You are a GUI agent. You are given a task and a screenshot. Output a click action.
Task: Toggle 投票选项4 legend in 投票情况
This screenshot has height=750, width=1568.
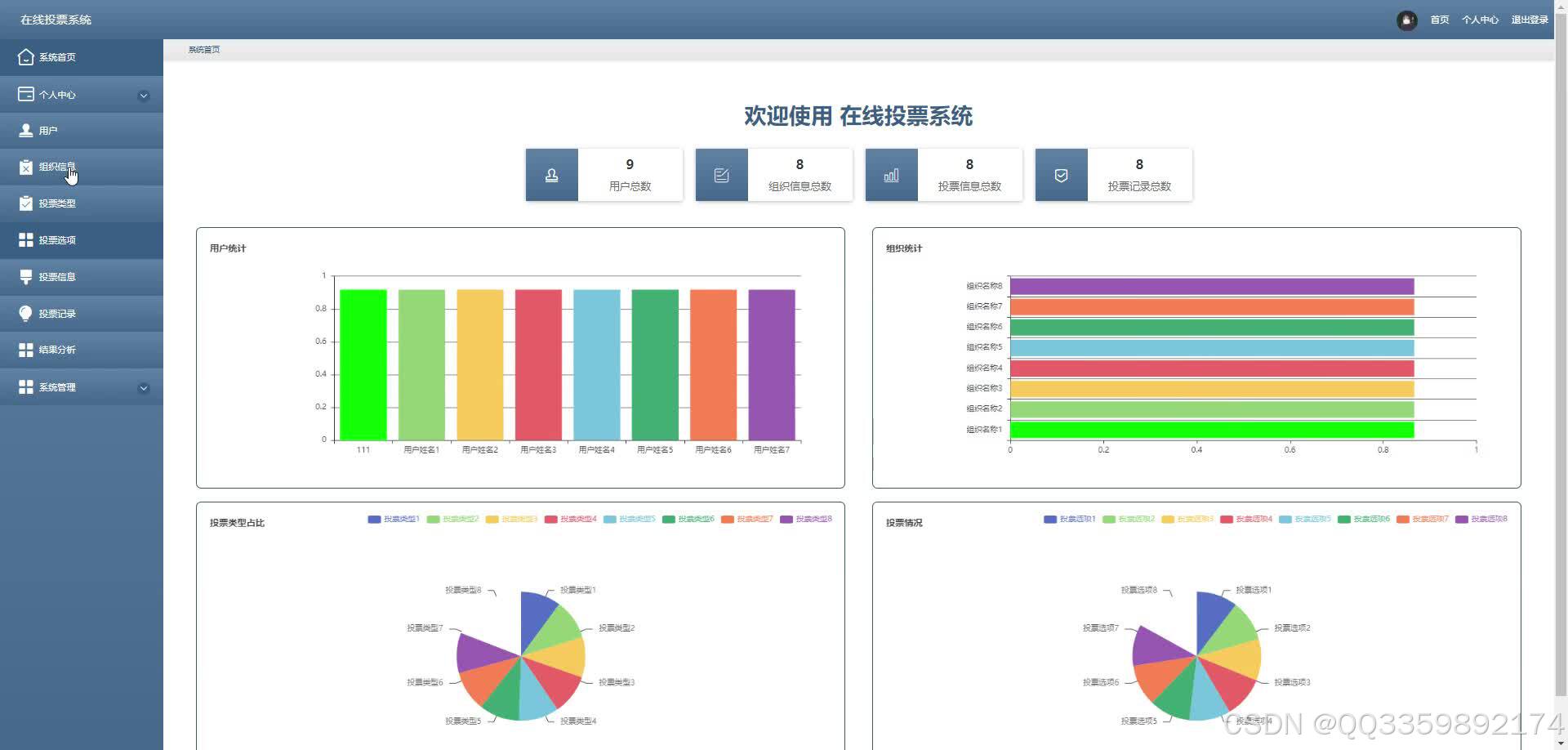coord(1246,519)
